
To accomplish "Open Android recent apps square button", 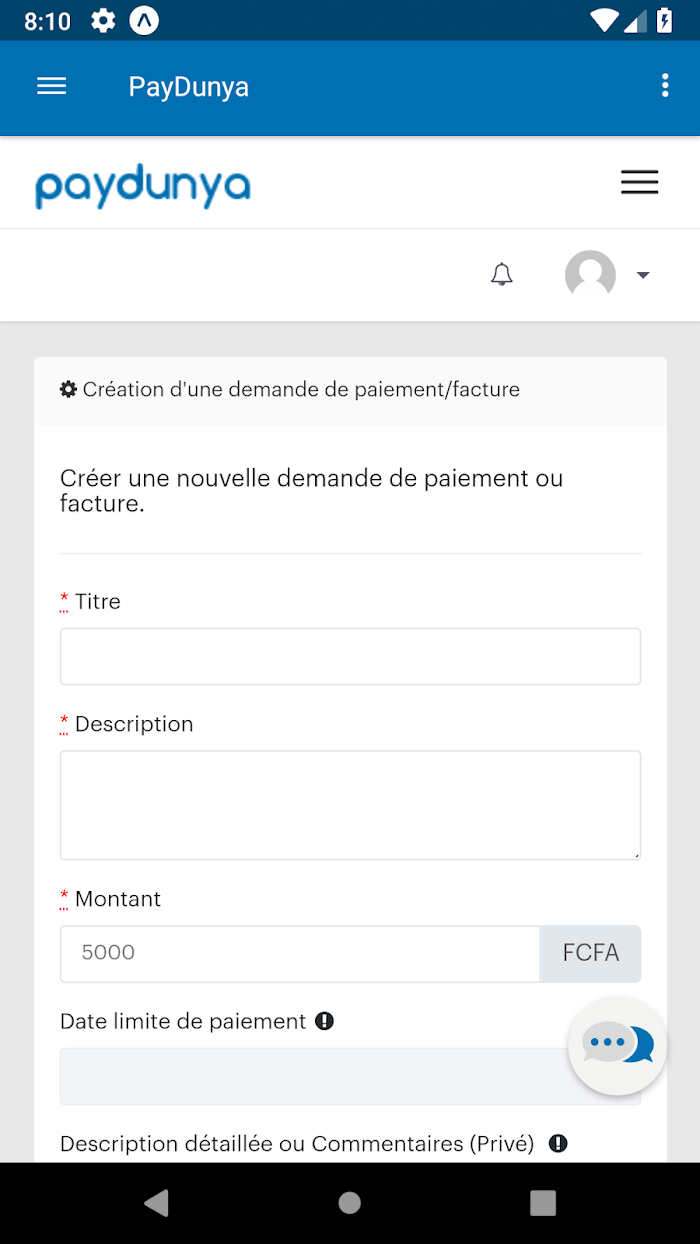I will 542,1203.
